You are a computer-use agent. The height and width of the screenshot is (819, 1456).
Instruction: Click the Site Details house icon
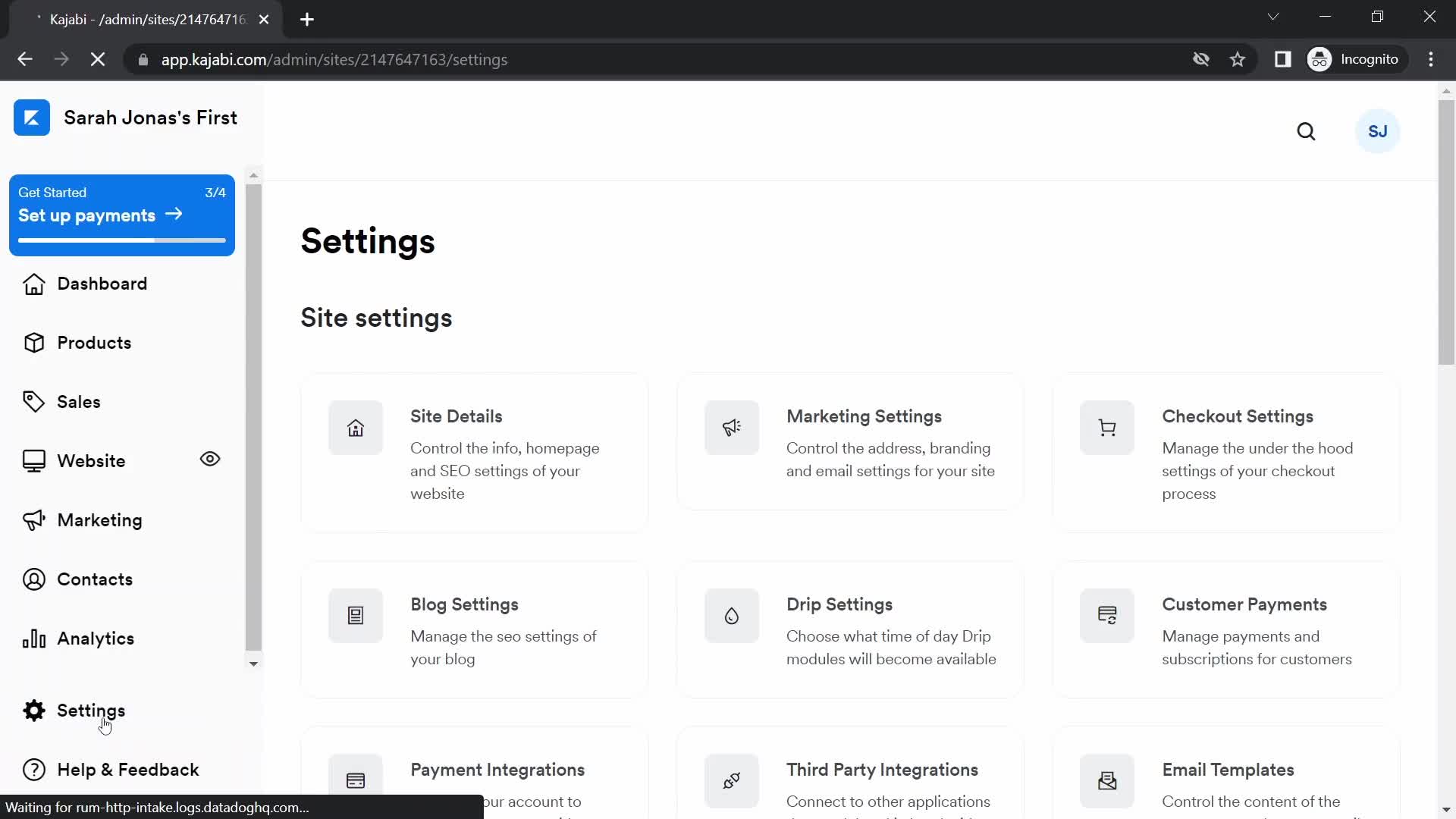click(356, 428)
